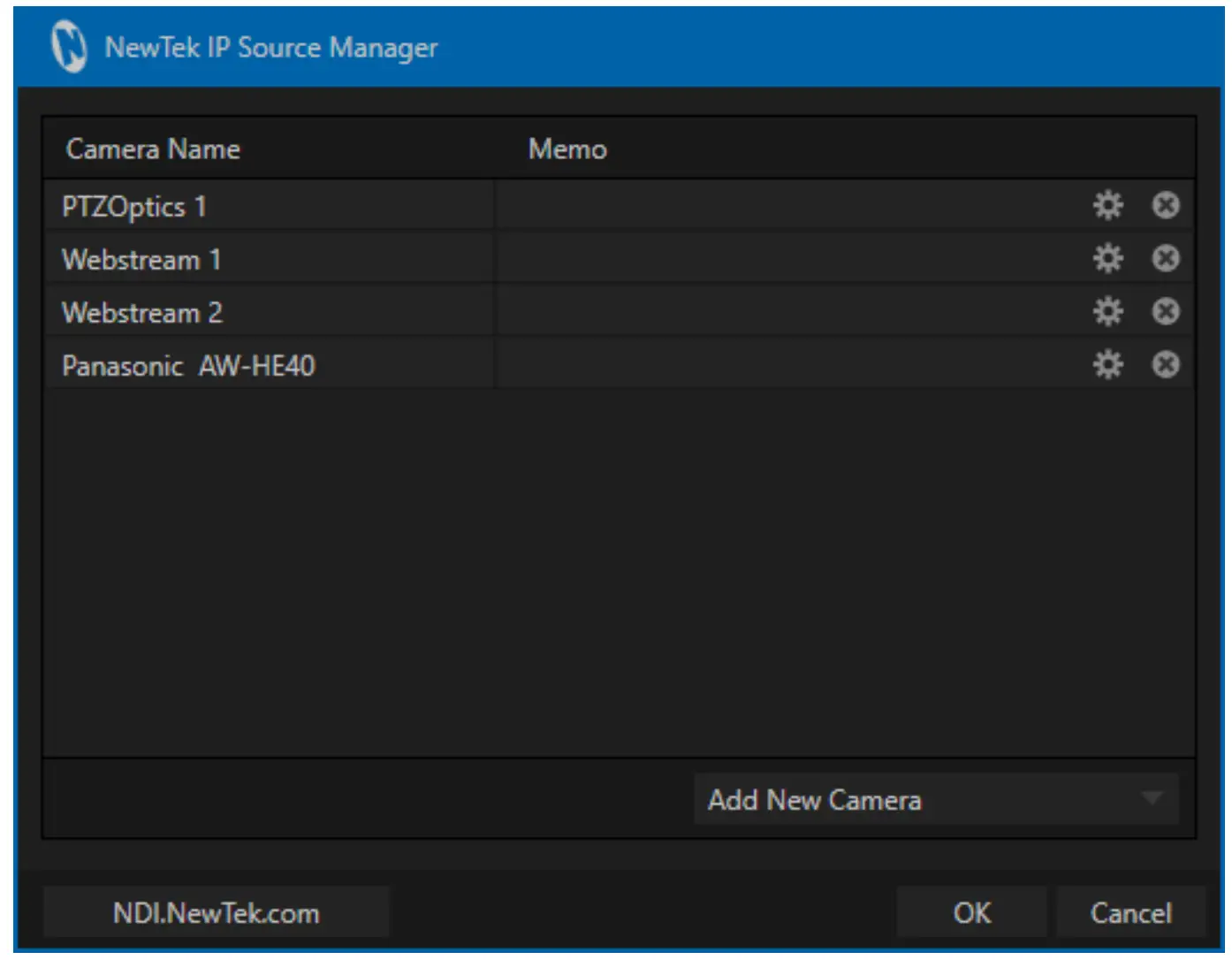The image size is (1232, 960).
Task: Visit NDI.NewTek.com link
Action: click(x=217, y=911)
